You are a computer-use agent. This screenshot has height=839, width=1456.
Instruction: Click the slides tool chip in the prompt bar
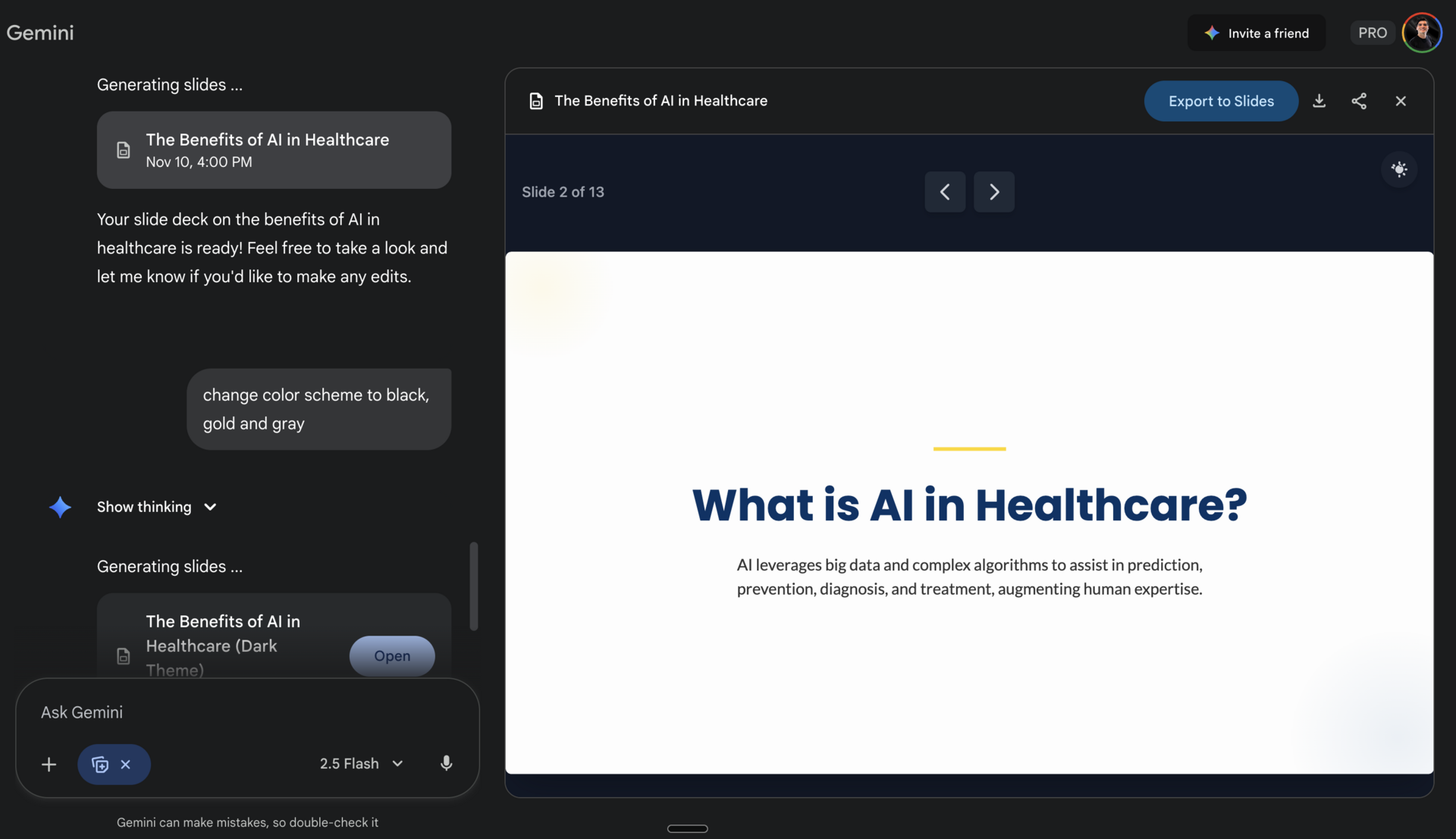tap(99, 764)
